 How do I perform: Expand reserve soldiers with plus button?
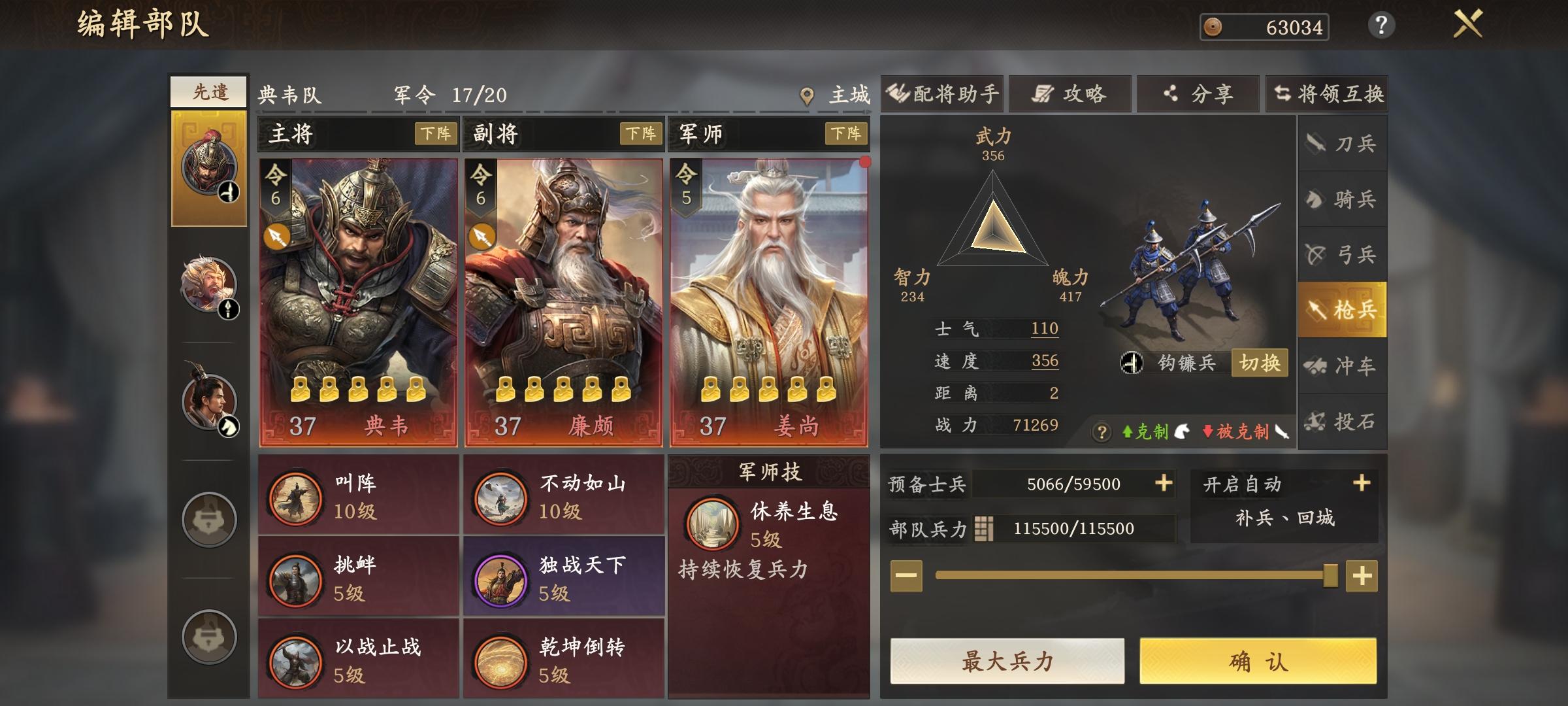[1164, 483]
